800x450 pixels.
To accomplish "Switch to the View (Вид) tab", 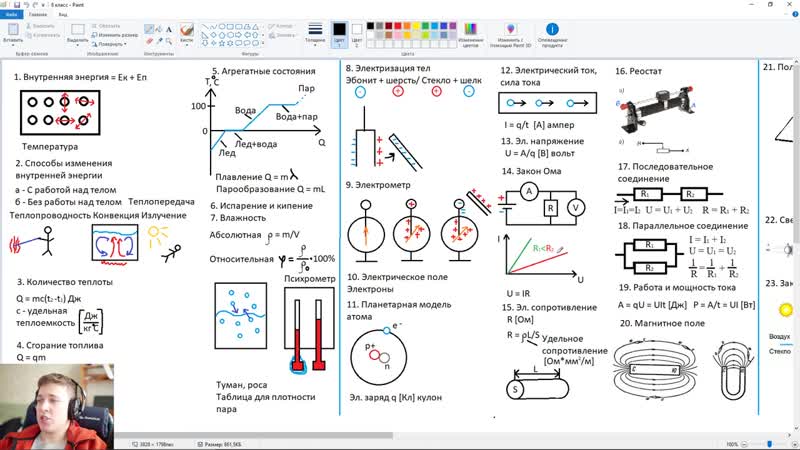I will 63,14.
